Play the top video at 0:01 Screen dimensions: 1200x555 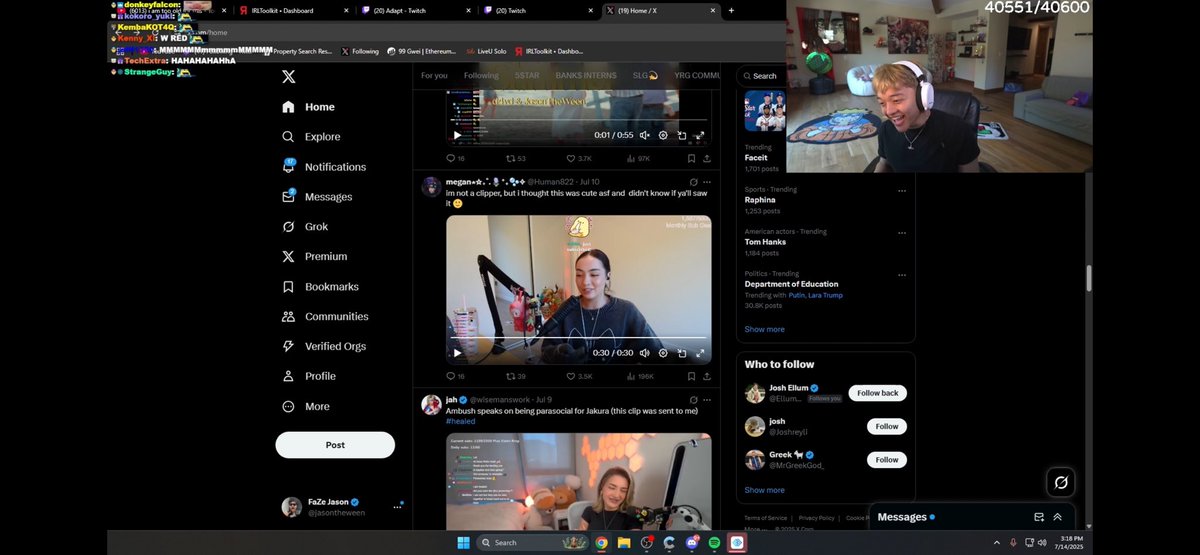458,135
